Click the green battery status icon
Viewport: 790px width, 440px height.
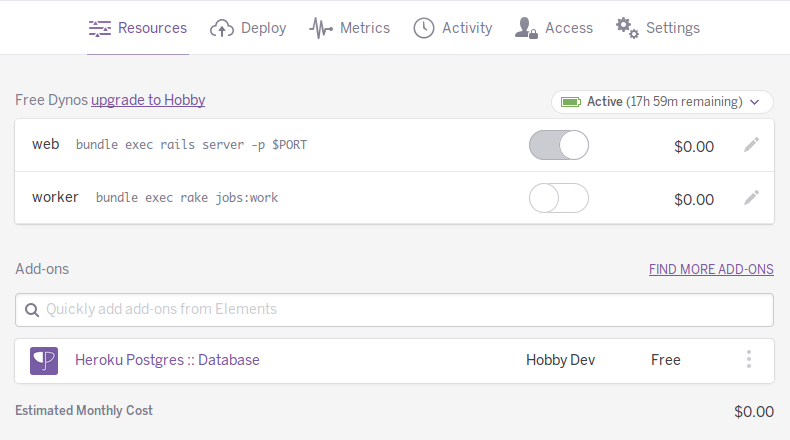[x=571, y=102]
